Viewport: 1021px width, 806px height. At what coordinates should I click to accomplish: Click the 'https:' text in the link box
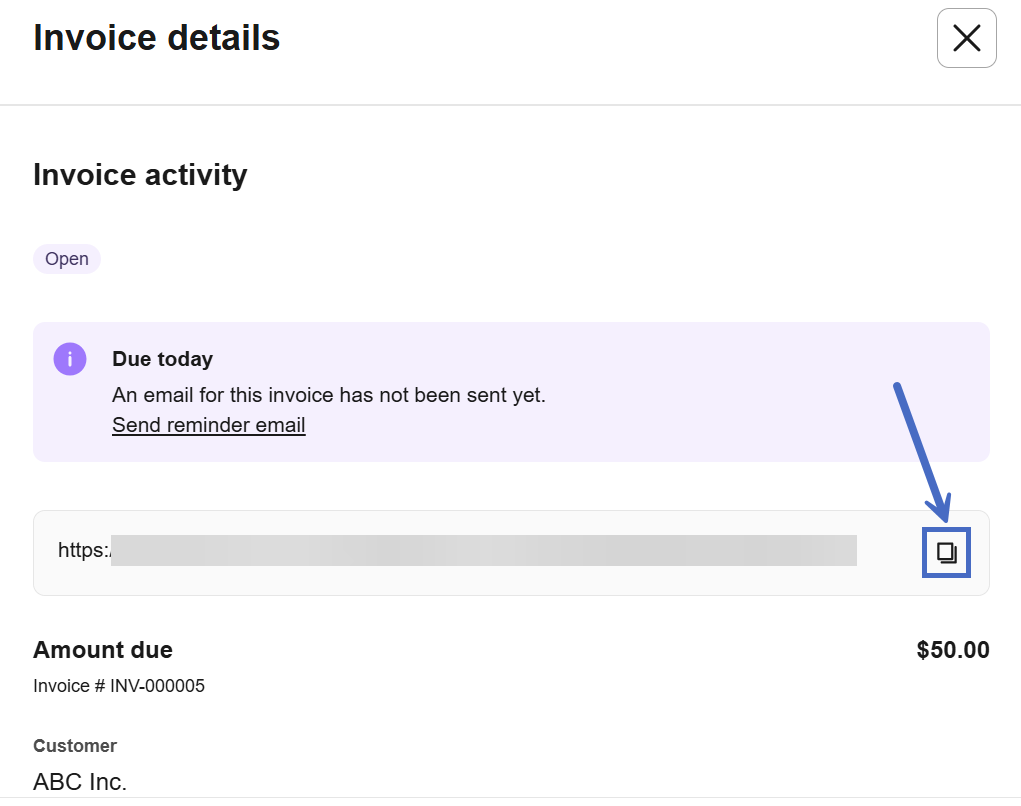tap(83, 550)
